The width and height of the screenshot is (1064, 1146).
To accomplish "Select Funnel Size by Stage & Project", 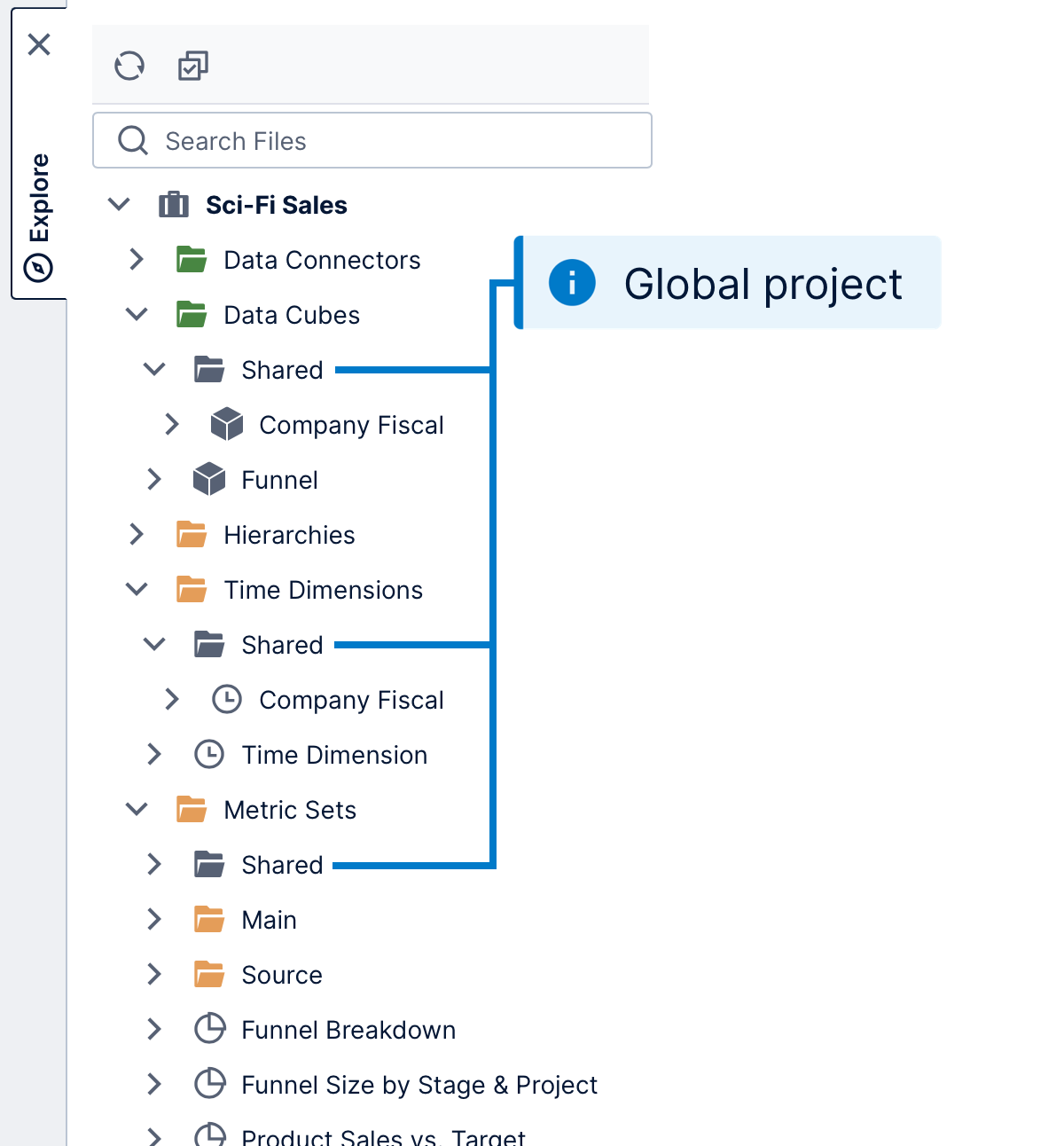I will click(x=419, y=1084).
